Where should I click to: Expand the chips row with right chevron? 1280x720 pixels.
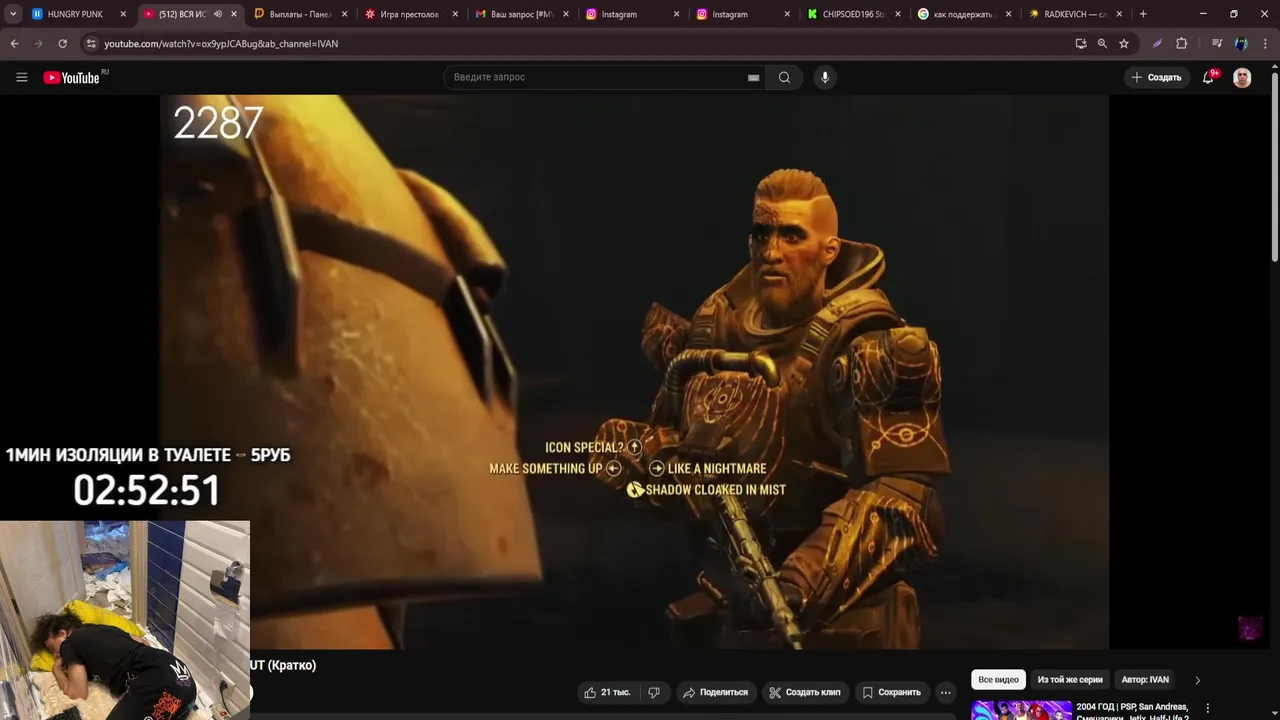point(1197,680)
